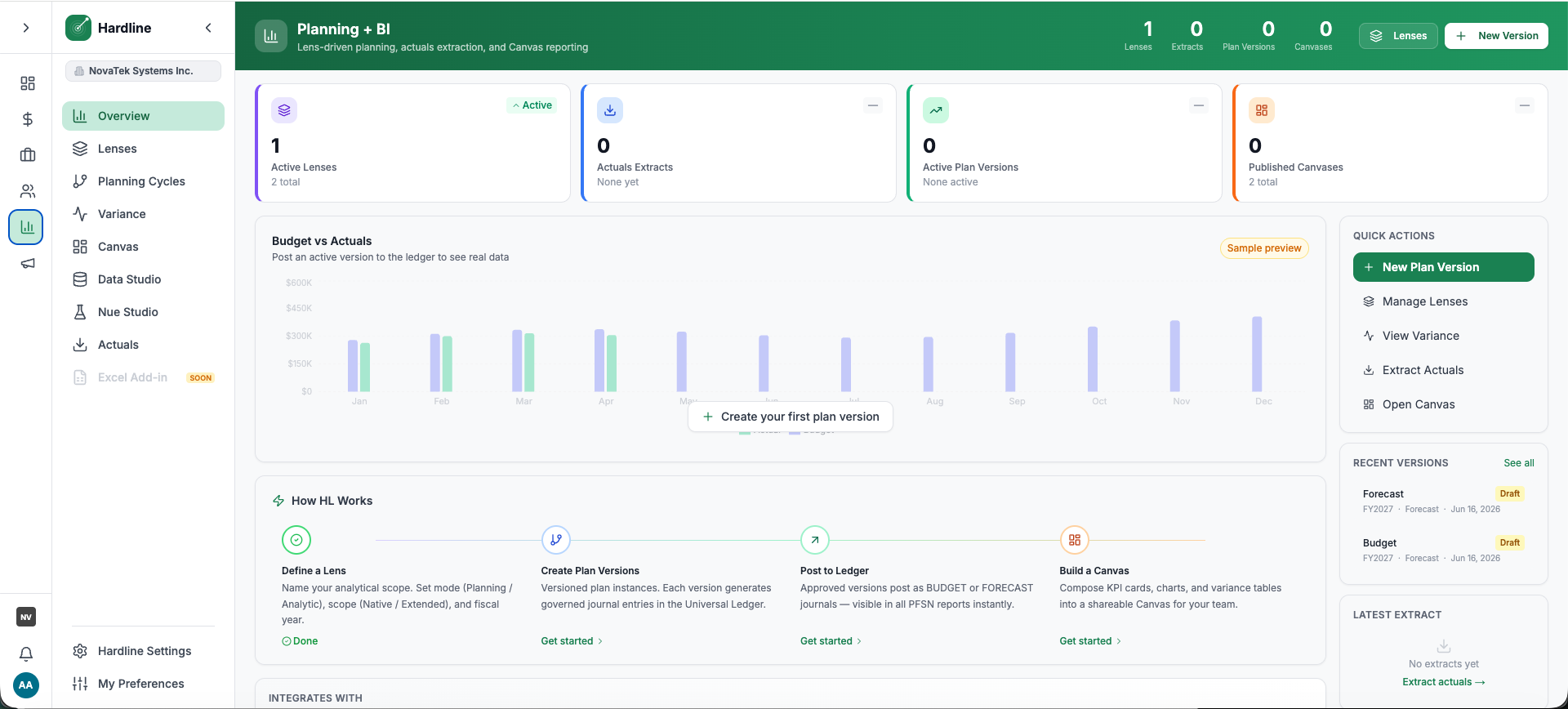Collapse the Hardline sidebar with the chevron
Screen dimensions: 1568x709
[208, 28]
